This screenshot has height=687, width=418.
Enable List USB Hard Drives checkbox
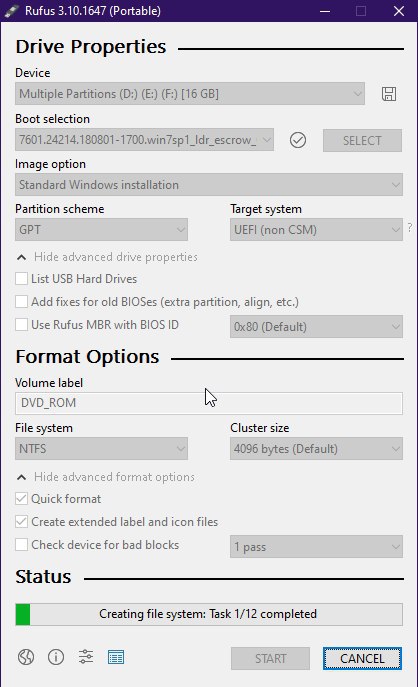tap(21, 279)
